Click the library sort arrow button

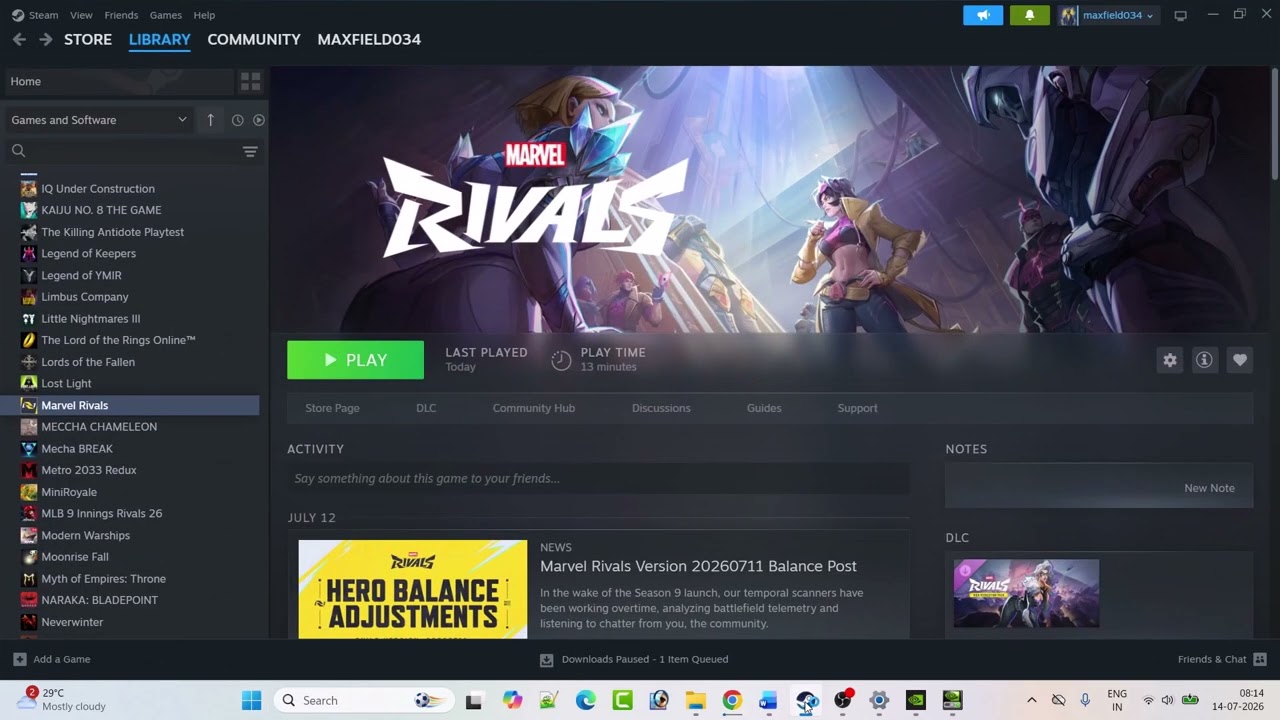pyautogui.click(x=210, y=120)
